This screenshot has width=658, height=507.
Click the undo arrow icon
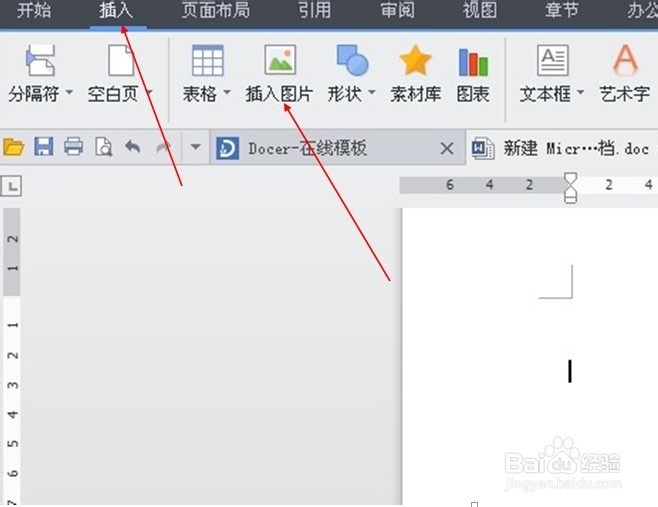click(133, 147)
